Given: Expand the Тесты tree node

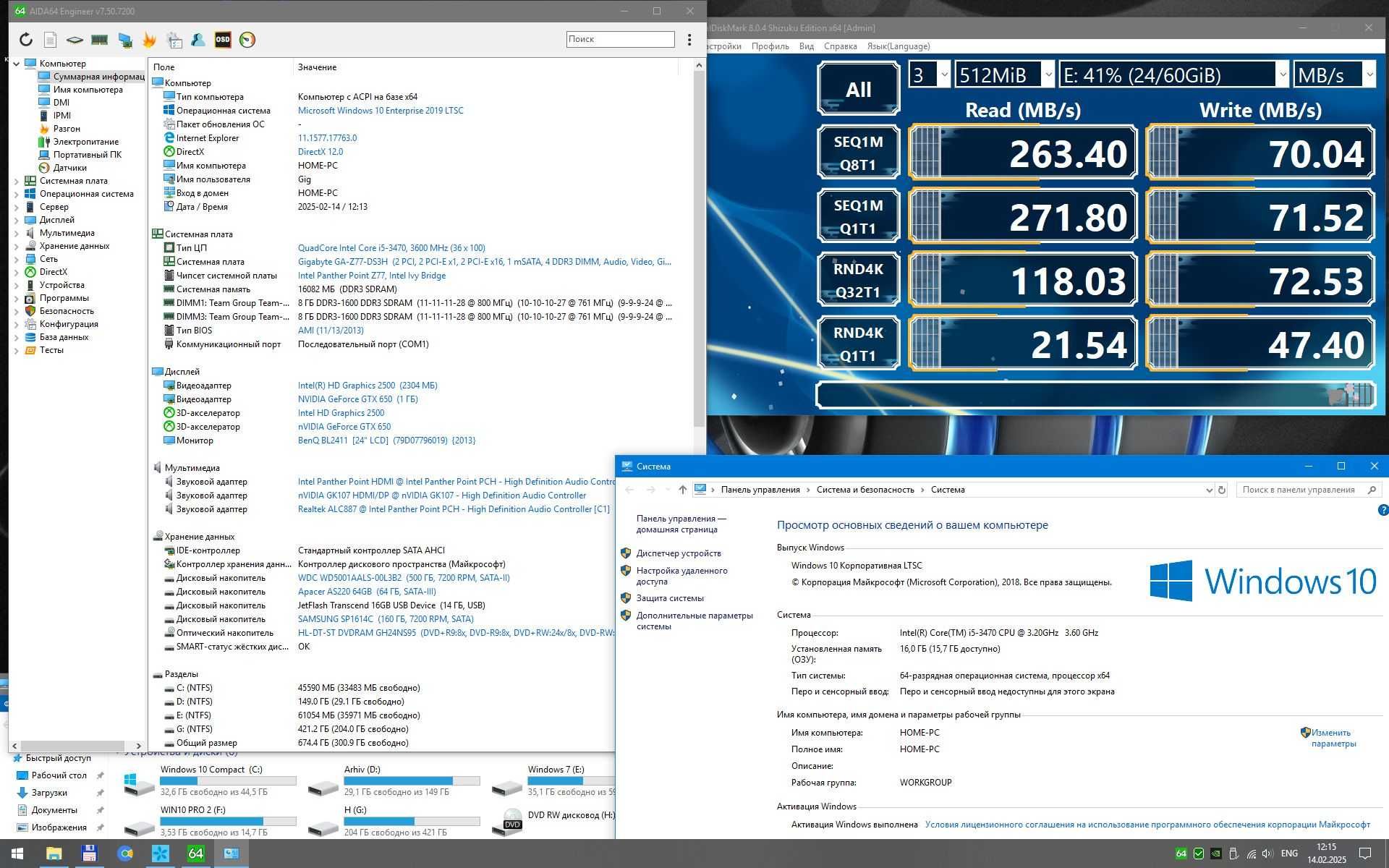Looking at the screenshot, I should point(16,350).
